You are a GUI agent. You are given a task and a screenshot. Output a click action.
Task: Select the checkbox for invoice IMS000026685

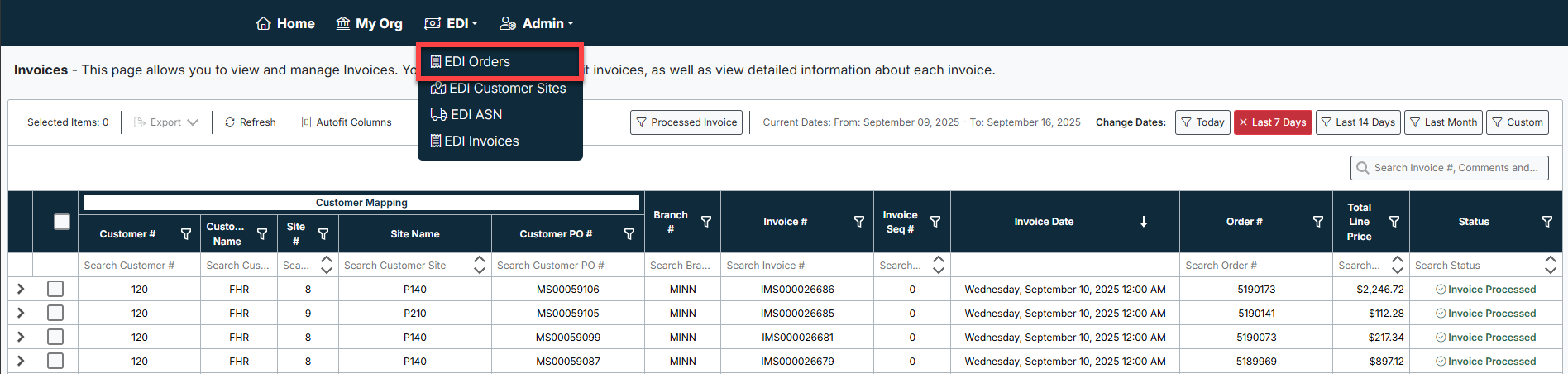pyautogui.click(x=55, y=313)
